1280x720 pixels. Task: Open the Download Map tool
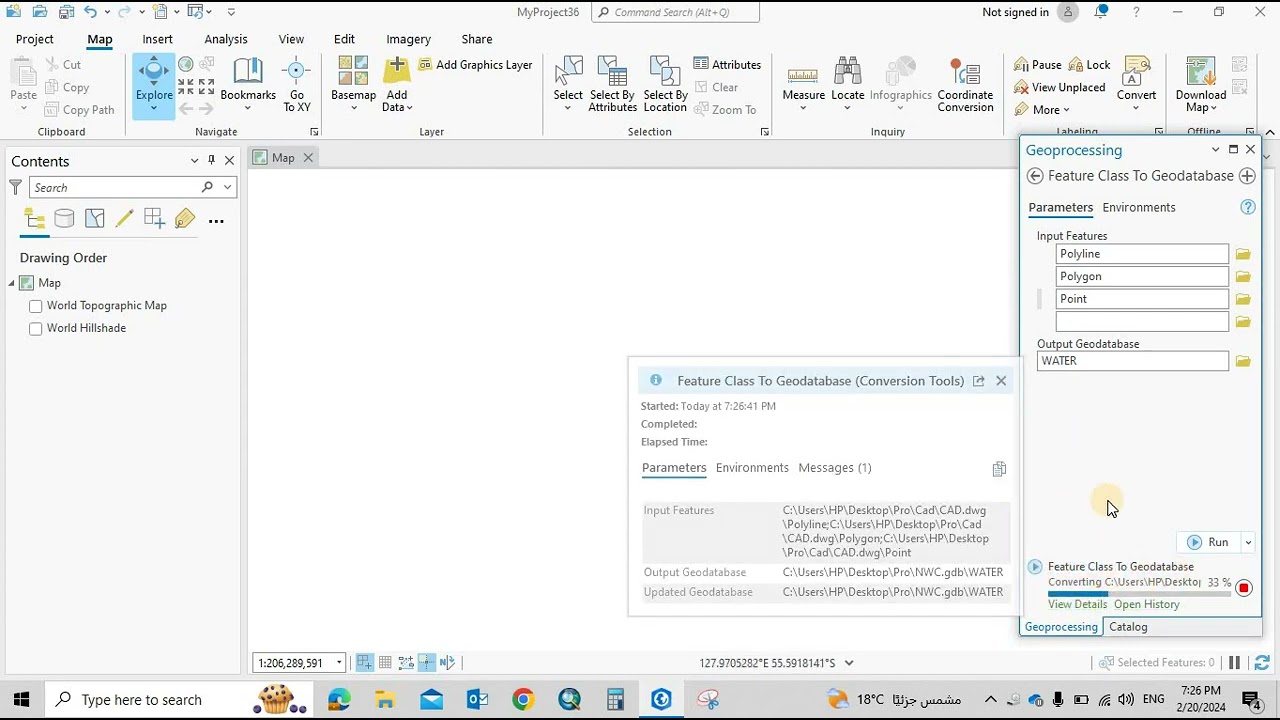click(1201, 85)
